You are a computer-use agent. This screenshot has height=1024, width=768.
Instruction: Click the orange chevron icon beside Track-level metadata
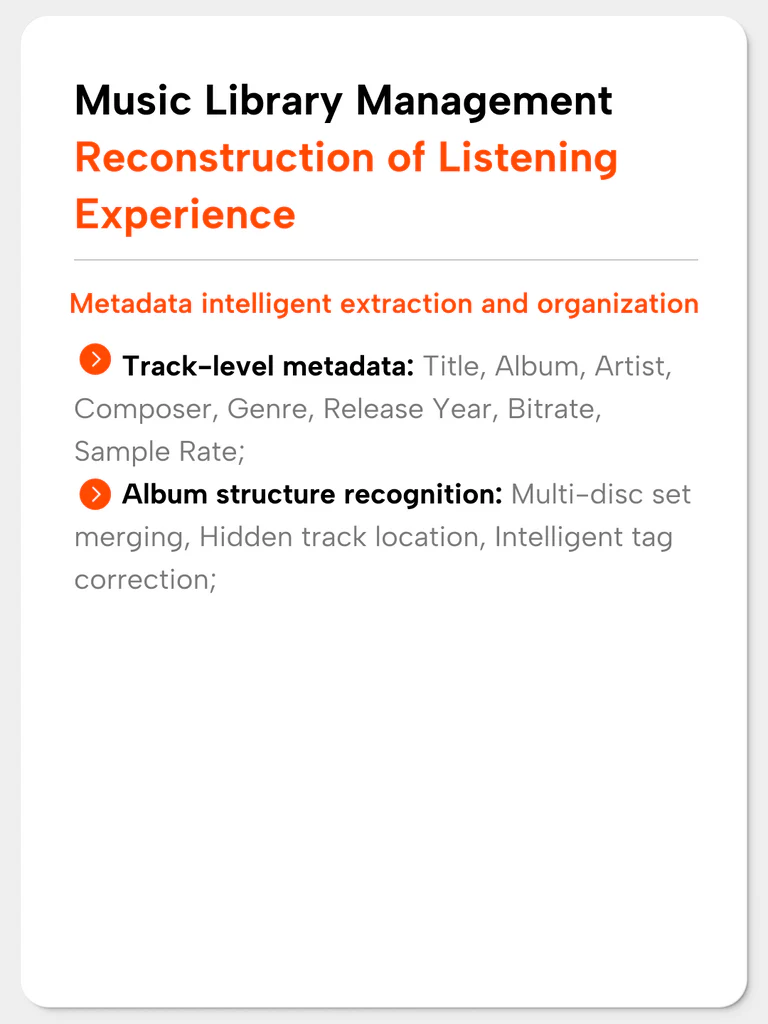point(95,359)
